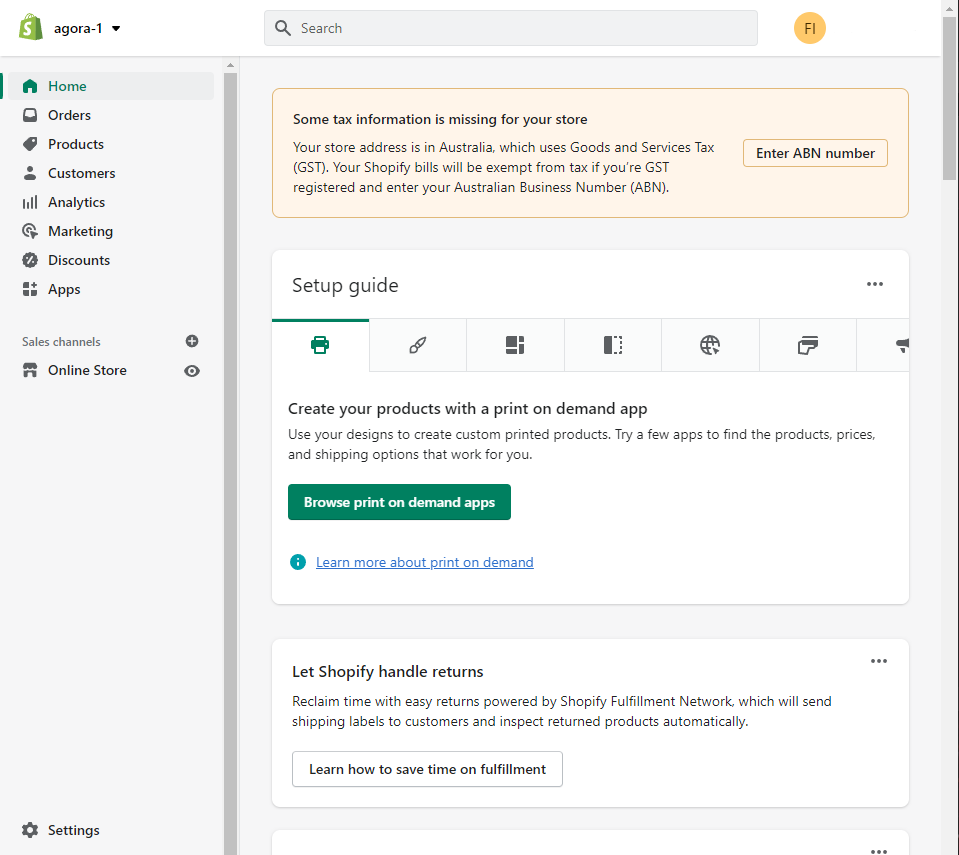Select the globe domain setup tab icon
Image resolution: width=959 pixels, height=855 pixels.
point(709,345)
